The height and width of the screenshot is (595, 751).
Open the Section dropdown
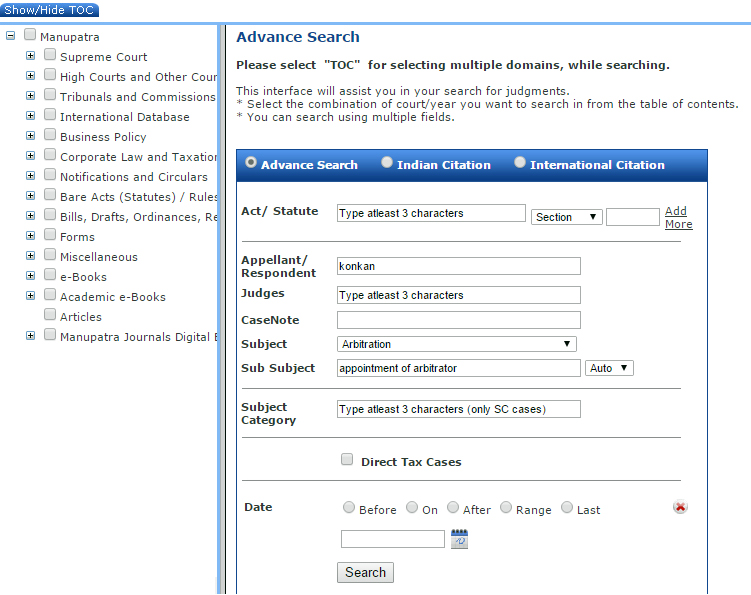point(566,217)
